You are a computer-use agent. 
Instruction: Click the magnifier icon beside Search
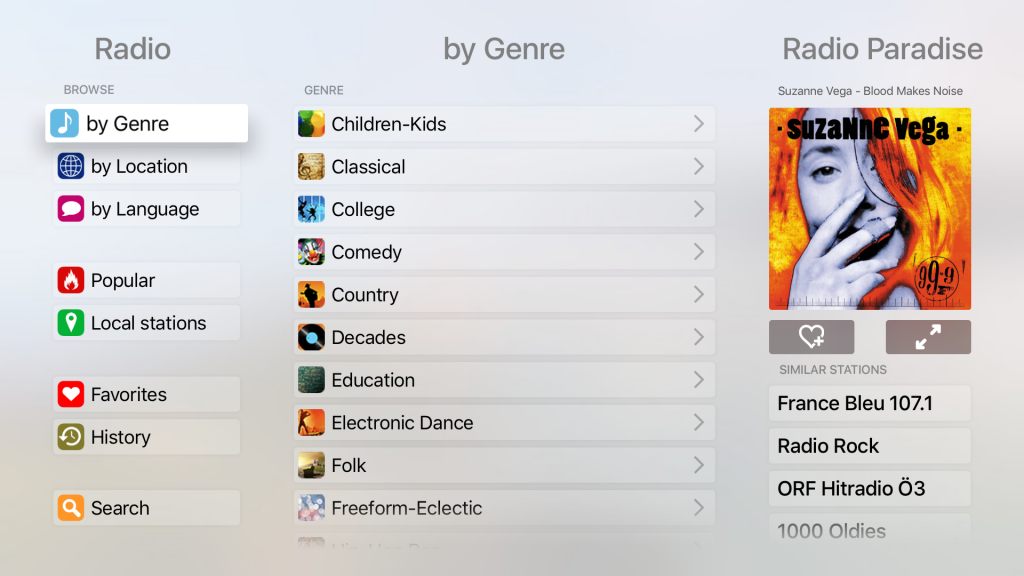69,508
